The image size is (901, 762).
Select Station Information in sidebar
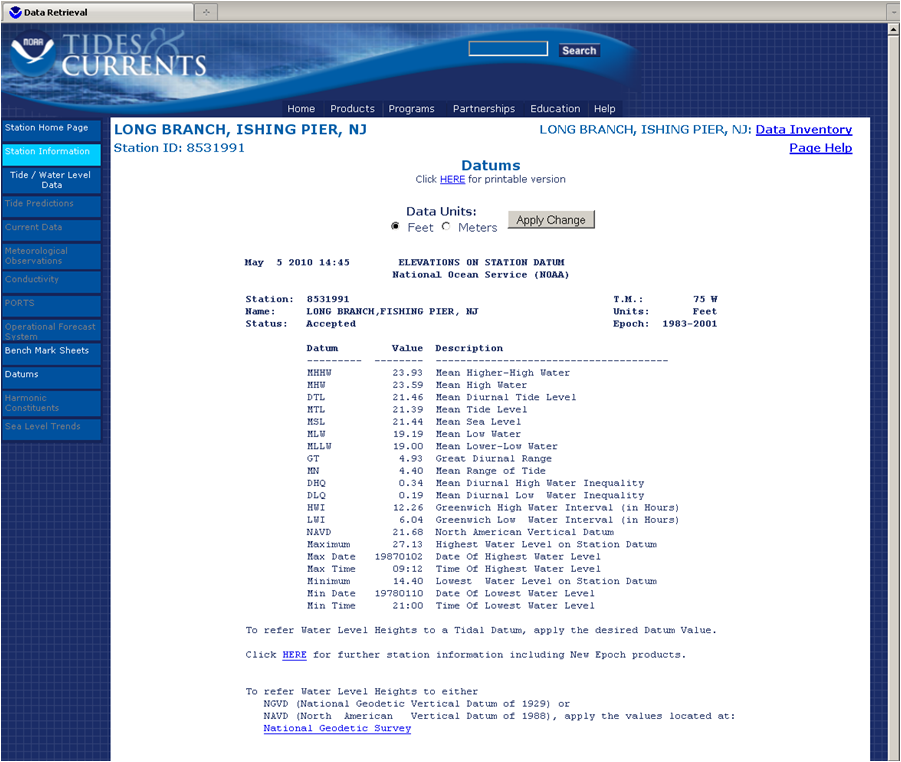point(51,154)
